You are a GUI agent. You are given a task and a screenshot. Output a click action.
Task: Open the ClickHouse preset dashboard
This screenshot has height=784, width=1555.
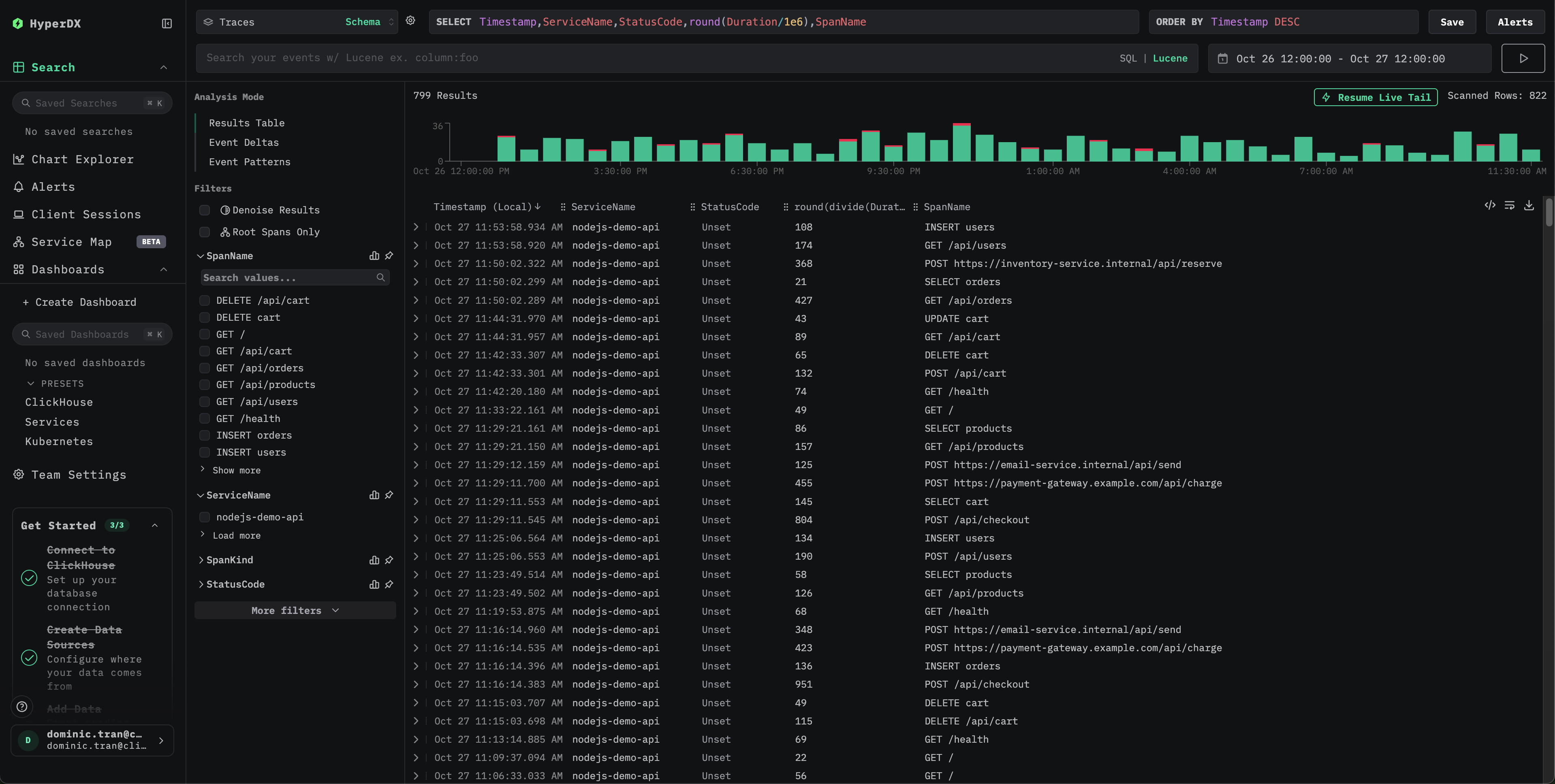coord(59,401)
